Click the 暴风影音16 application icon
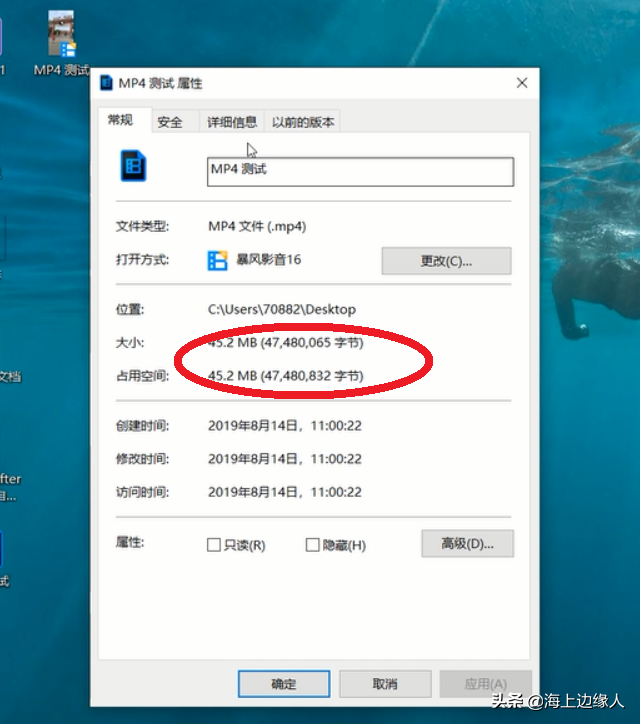640x724 pixels. (x=217, y=260)
